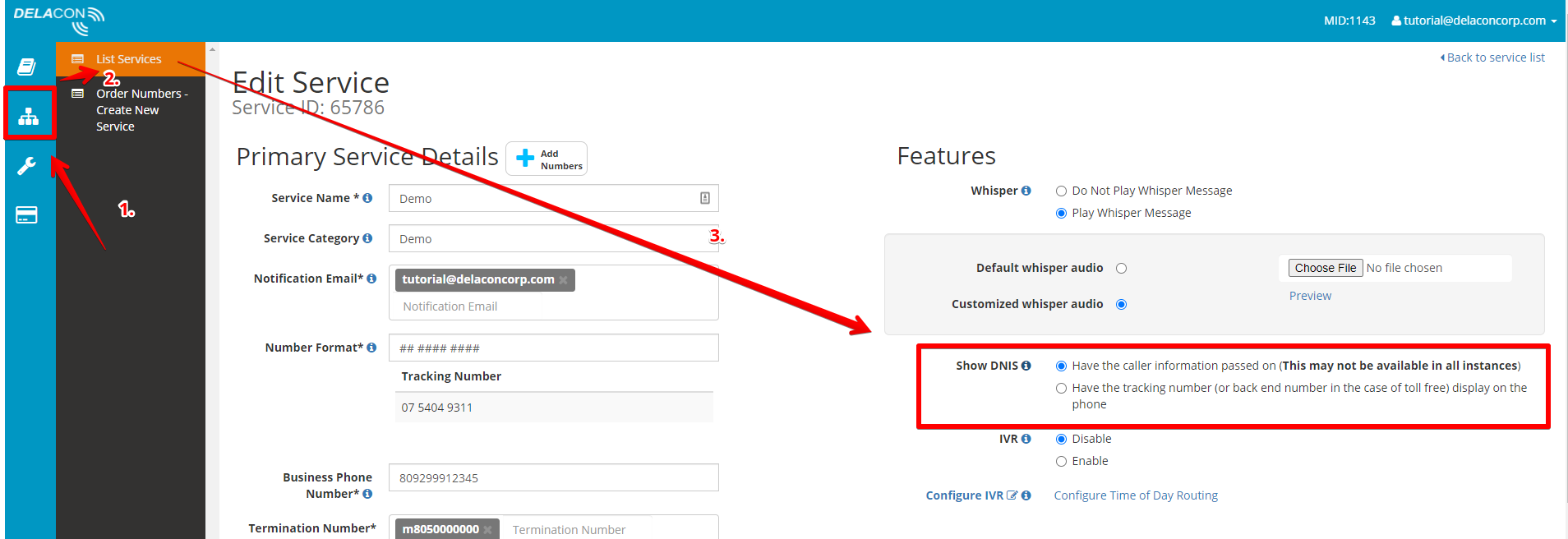The image size is (1568, 539).
Task: Click the List Services list icon
Action: 78,59
